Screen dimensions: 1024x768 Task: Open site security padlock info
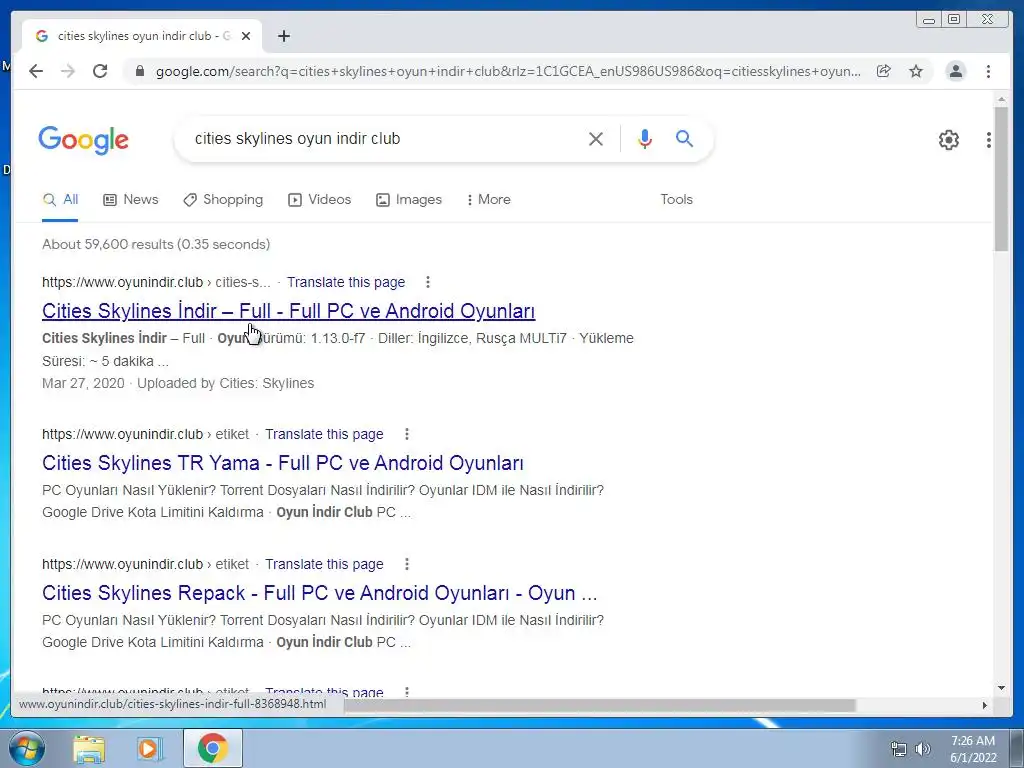pyautogui.click(x=140, y=71)
